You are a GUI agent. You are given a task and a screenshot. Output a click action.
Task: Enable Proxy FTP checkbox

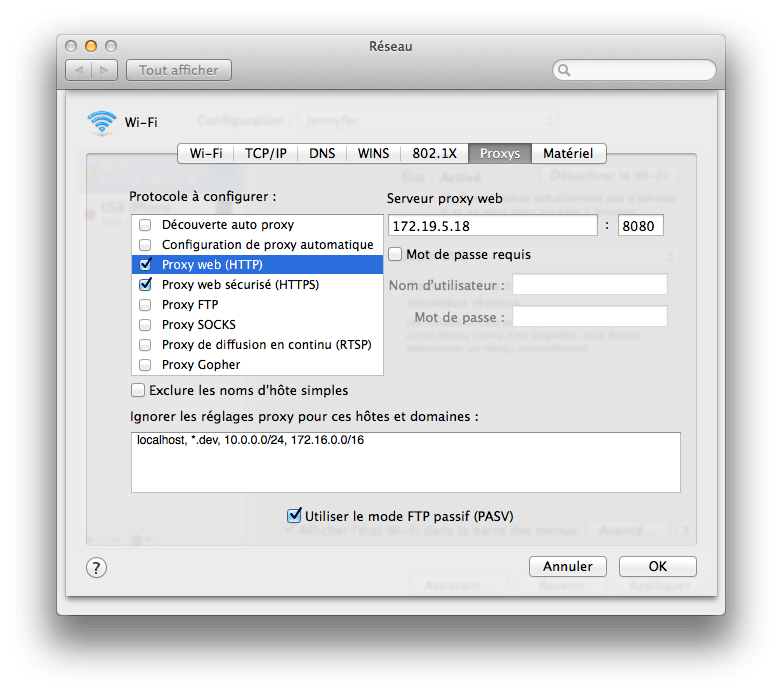pos(145,305)
